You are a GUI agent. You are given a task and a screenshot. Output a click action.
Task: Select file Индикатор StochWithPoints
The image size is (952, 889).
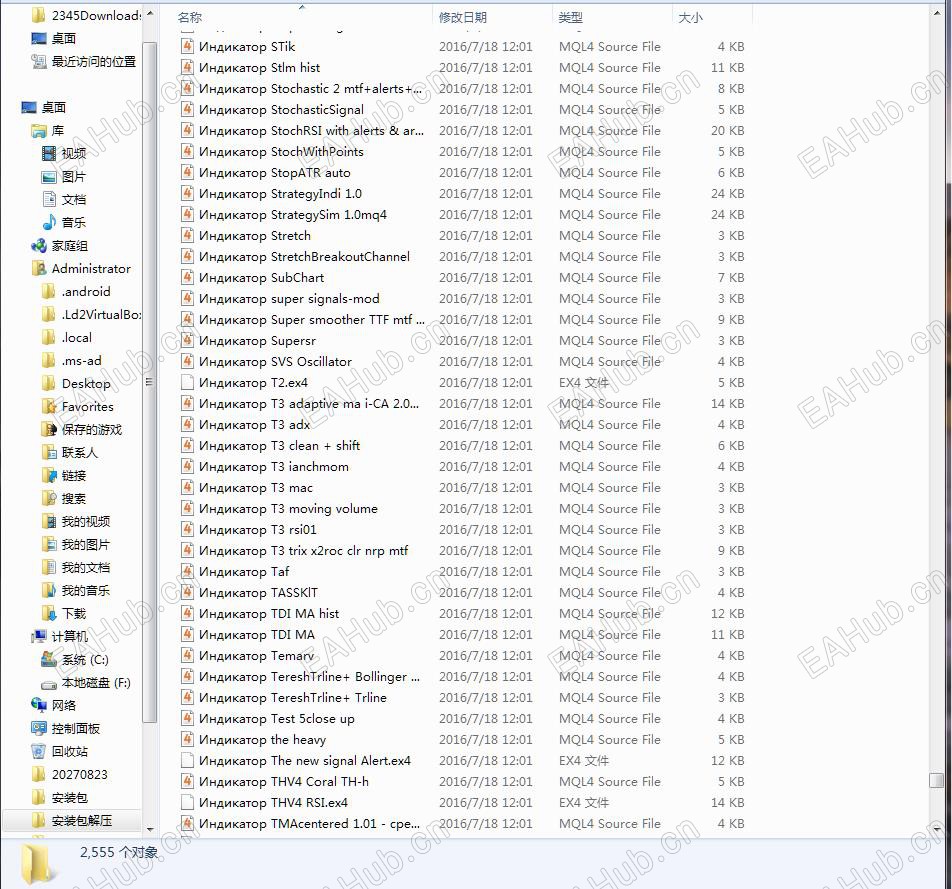(281, 152)
